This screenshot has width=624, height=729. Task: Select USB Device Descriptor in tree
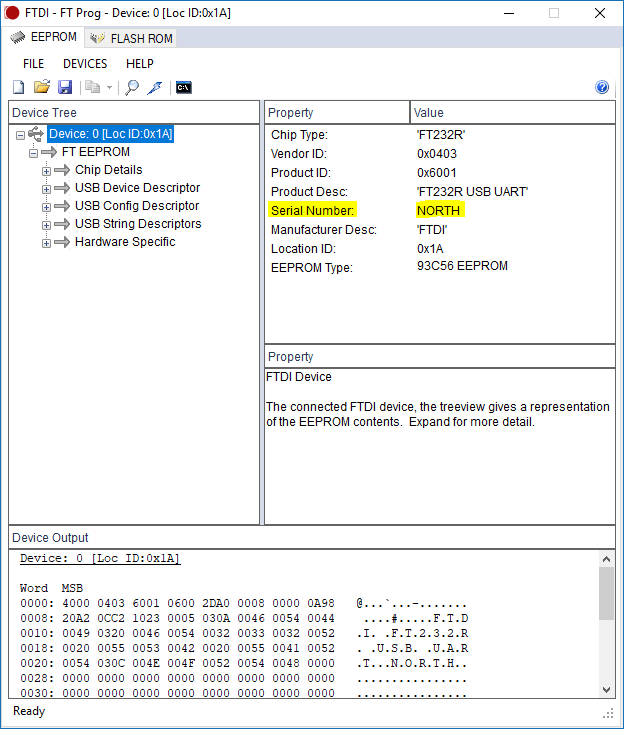click(137, 188)
